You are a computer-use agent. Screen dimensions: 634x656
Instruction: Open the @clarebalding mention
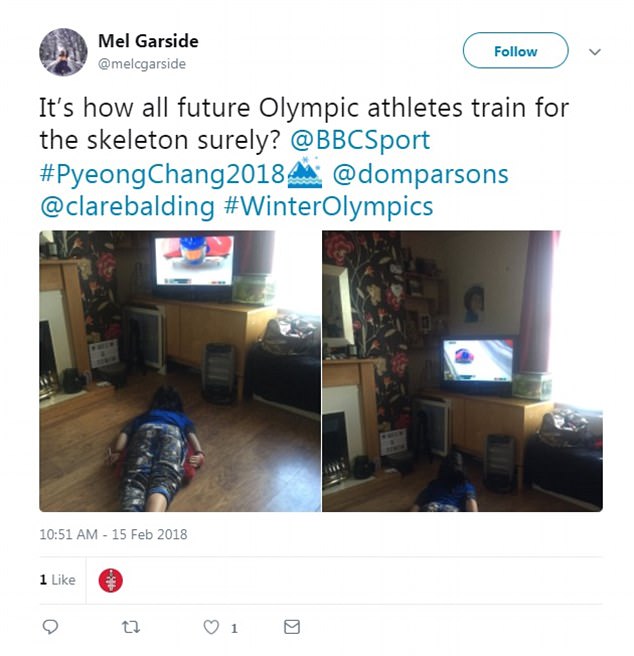pyautogui.click(x=127, y=206)
